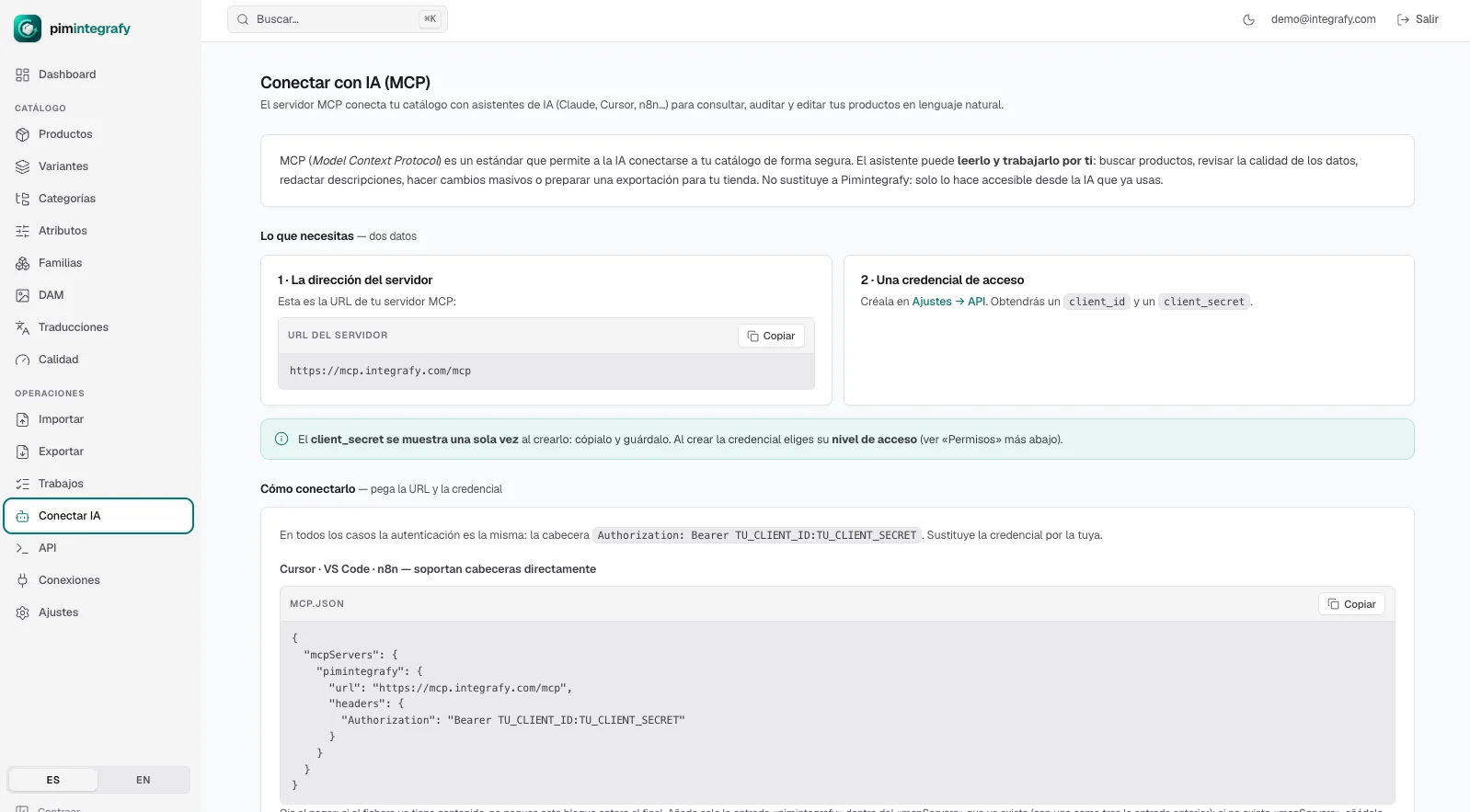
Task: Select the ES language option
Action: point(53,780)
